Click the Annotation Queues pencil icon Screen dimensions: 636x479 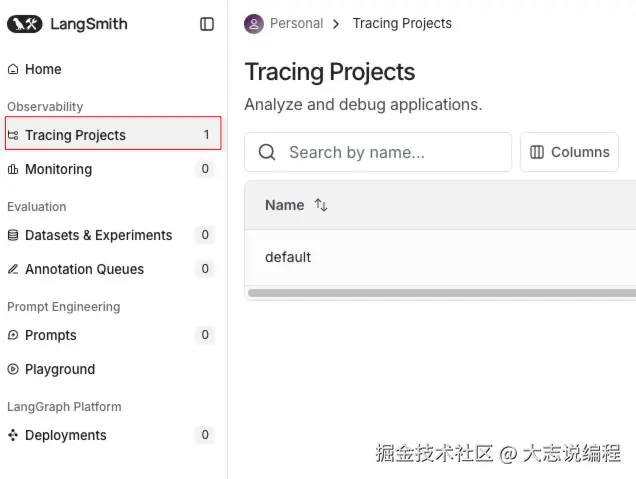[13, 269]
